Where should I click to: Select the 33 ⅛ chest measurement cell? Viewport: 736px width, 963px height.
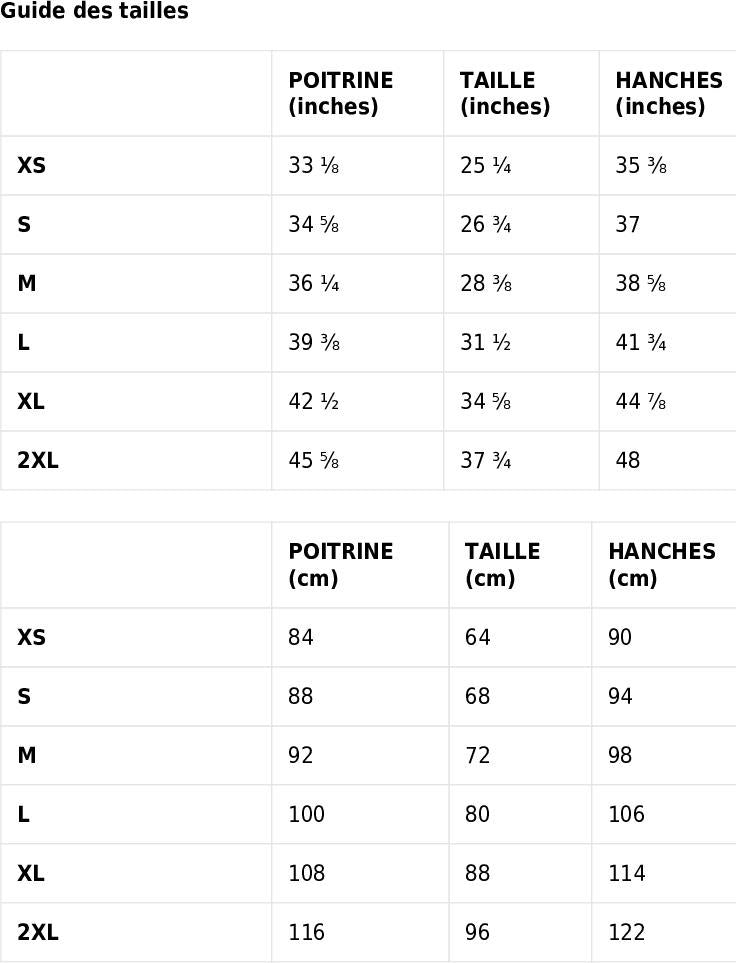[x=314, y=166]
